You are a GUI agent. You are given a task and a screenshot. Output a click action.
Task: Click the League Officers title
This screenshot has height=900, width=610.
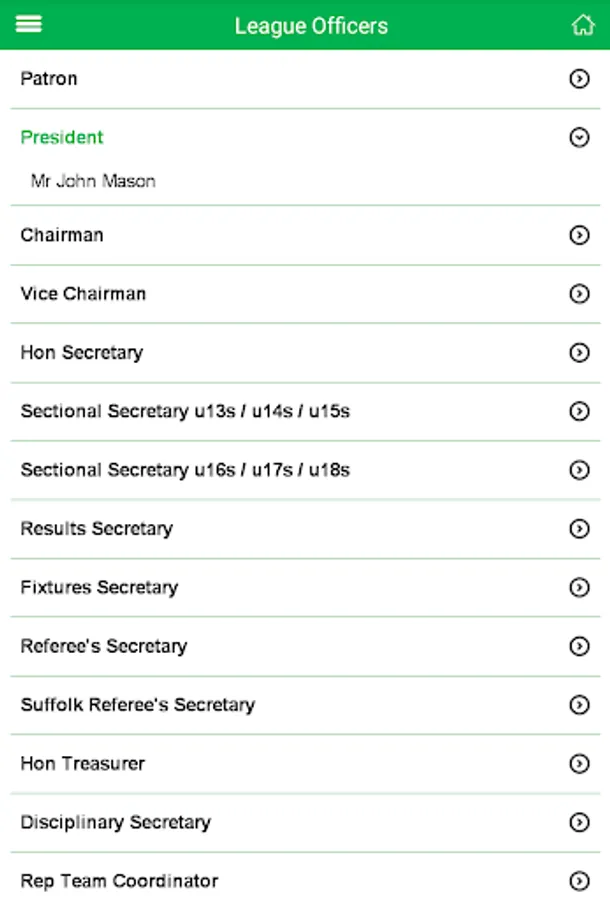(311, 26)
